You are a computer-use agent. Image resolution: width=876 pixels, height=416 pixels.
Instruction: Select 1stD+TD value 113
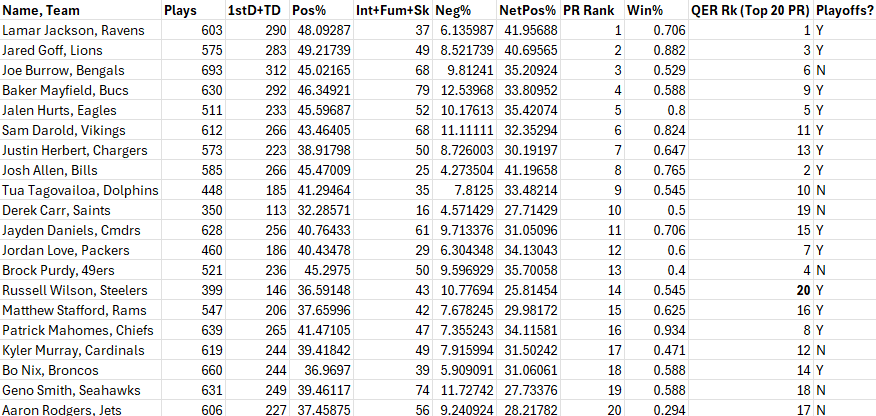(257, 211)
